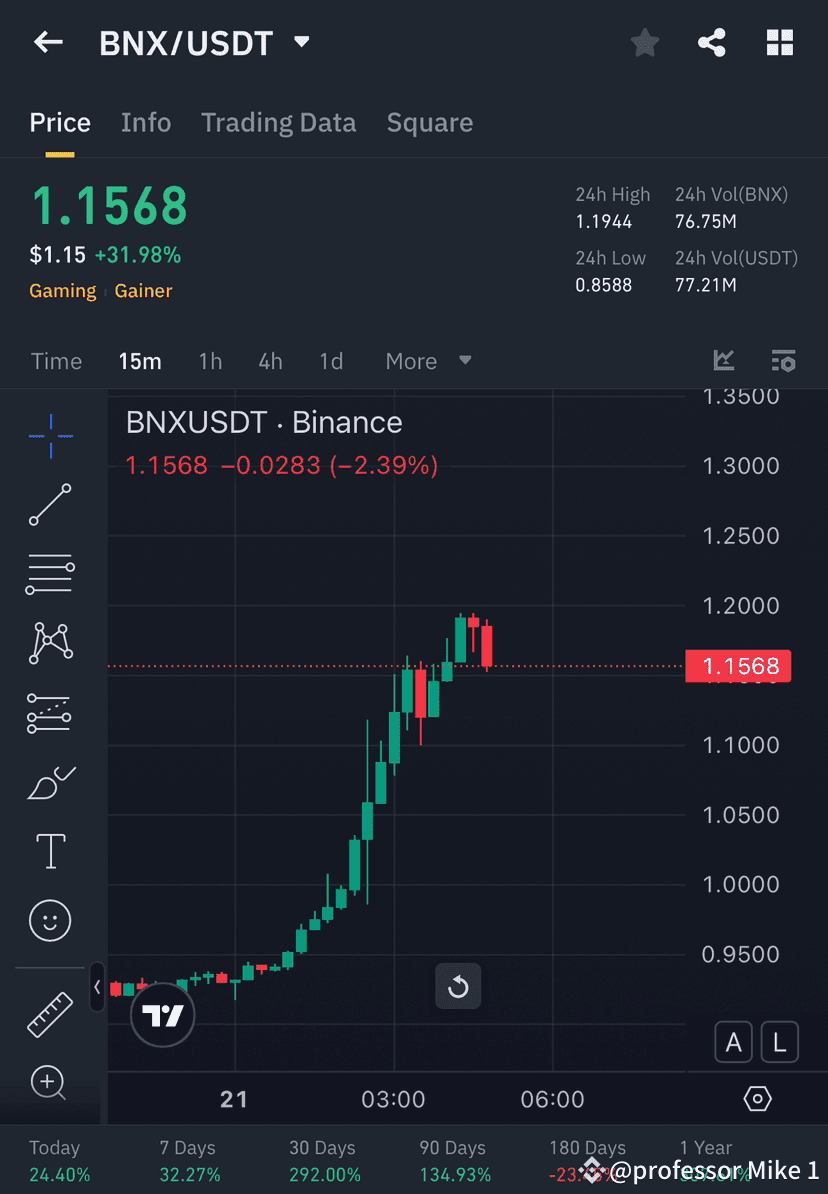828x1194 pixels.
Task: Open the Emoji sticker tool
Action: pos(50,920)
